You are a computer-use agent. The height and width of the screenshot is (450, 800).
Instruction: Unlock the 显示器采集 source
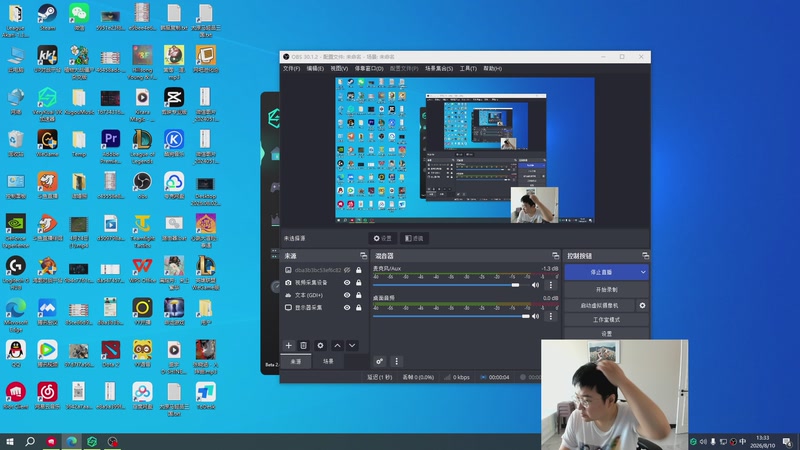pyautogui.click(x=359, y=308)
